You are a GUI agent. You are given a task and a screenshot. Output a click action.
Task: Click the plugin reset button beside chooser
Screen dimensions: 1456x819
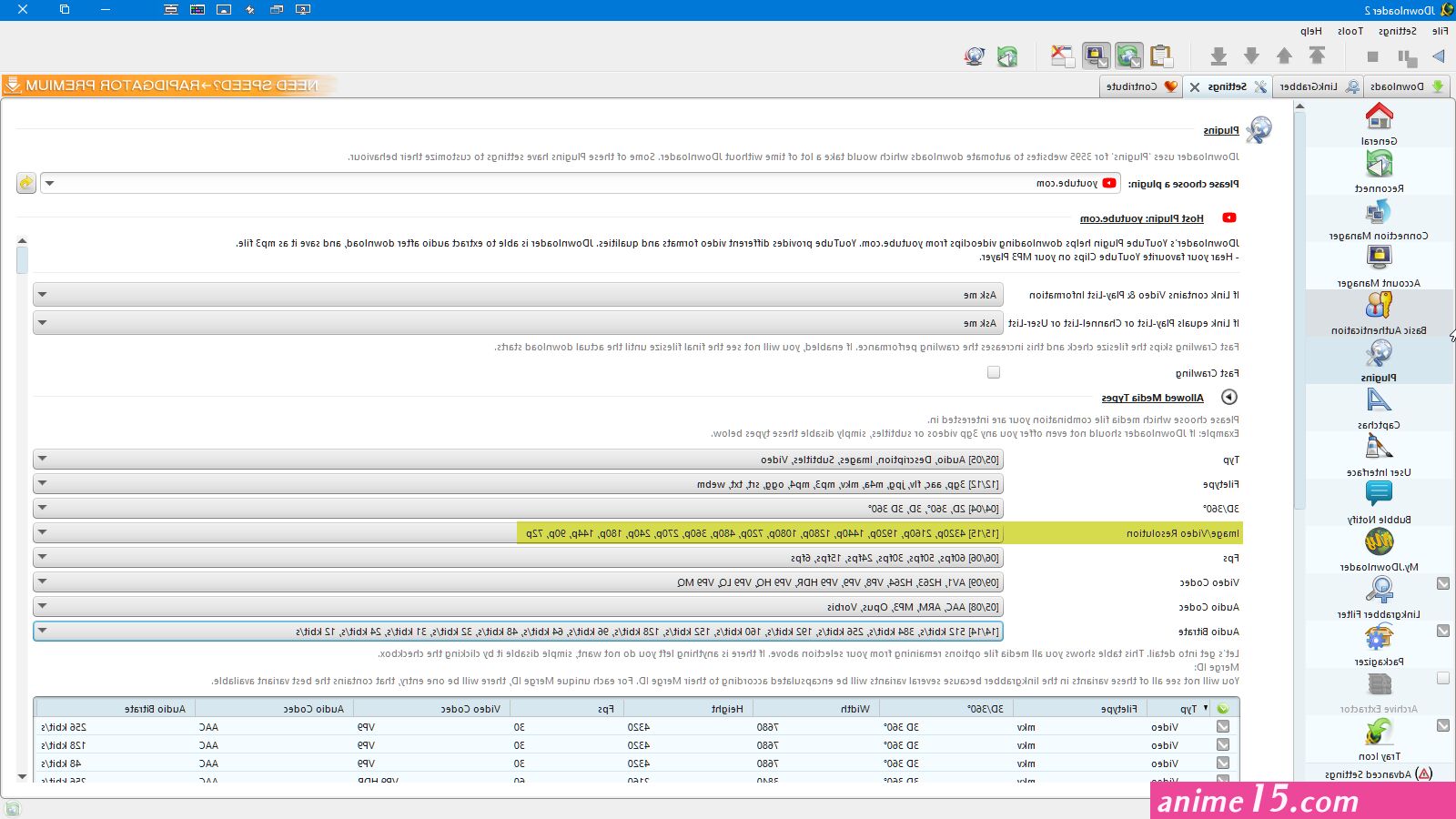(26, 183)
